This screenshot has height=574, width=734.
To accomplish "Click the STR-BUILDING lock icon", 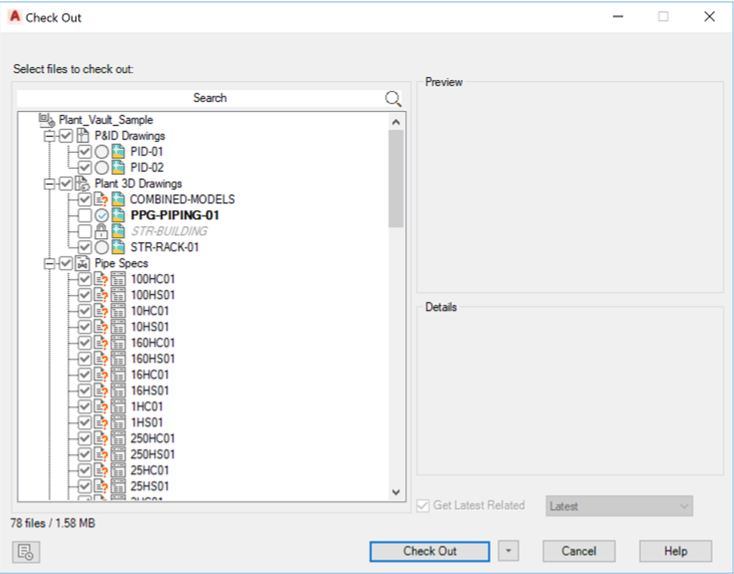I will [x=101, y=231].
